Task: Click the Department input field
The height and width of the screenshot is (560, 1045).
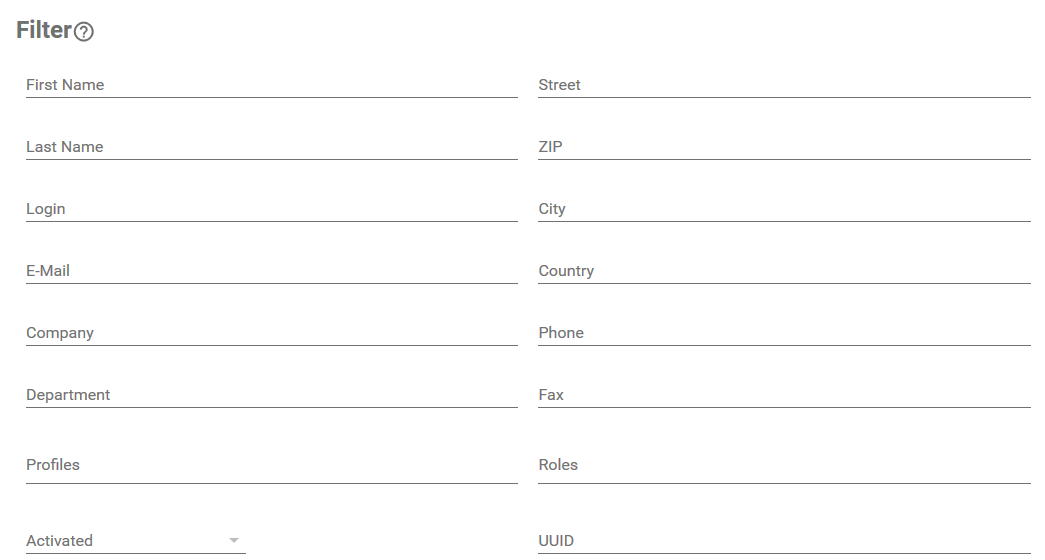Action: (271, 395)
